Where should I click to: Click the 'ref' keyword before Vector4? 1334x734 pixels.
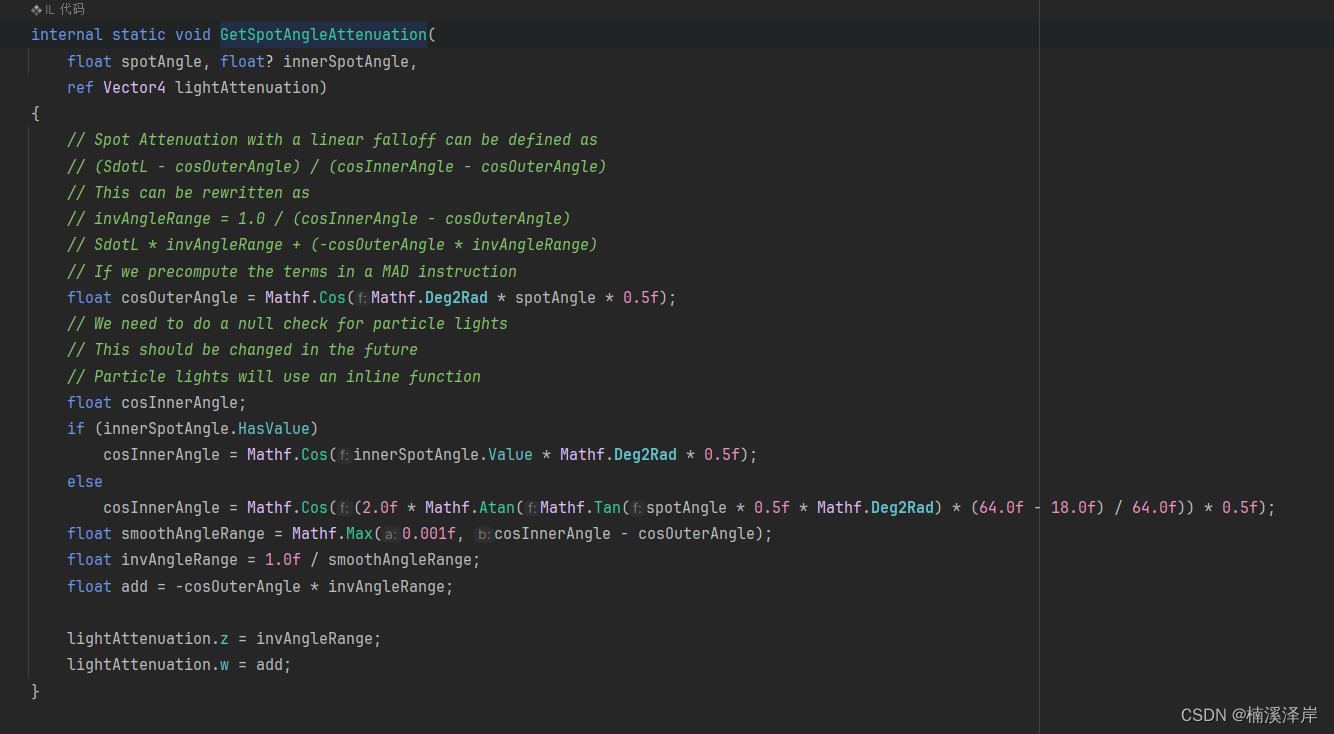click(81, 88)
